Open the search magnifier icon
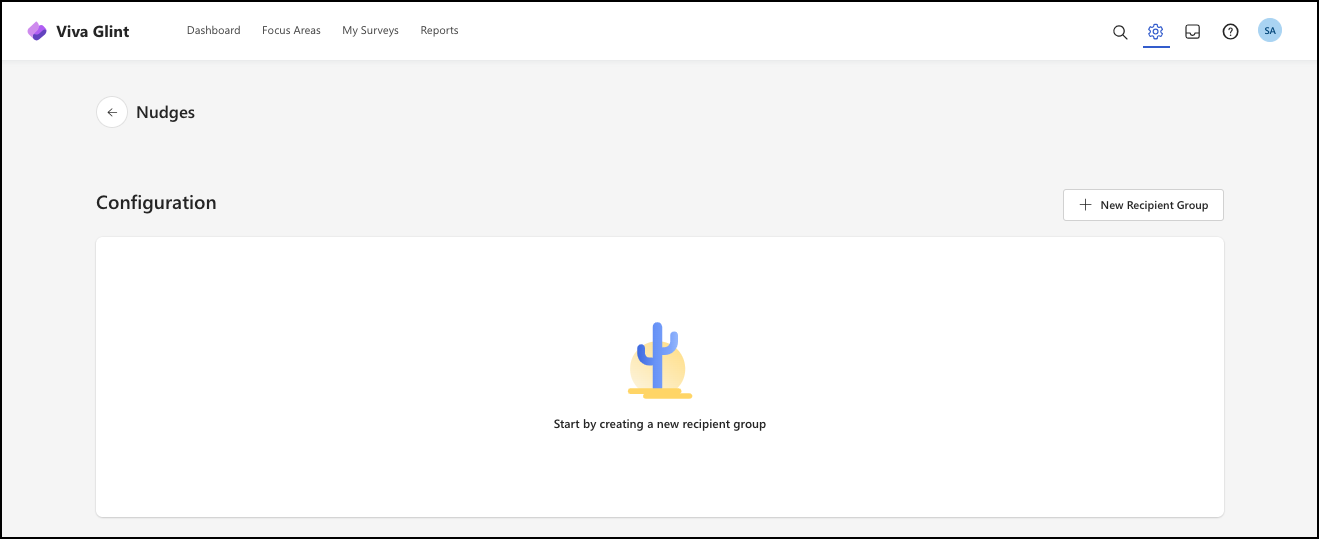1319x539 pixels. (x=1120, y=32)
